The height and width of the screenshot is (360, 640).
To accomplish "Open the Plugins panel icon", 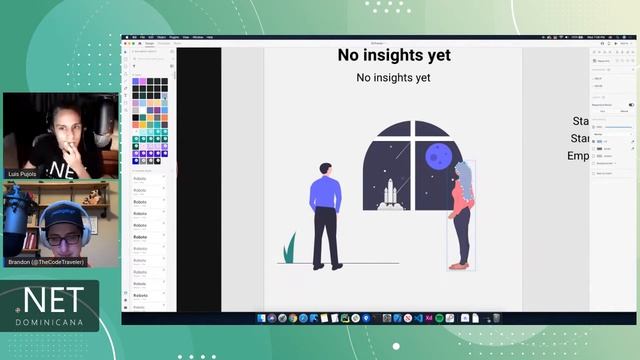I will coord(125,307).
